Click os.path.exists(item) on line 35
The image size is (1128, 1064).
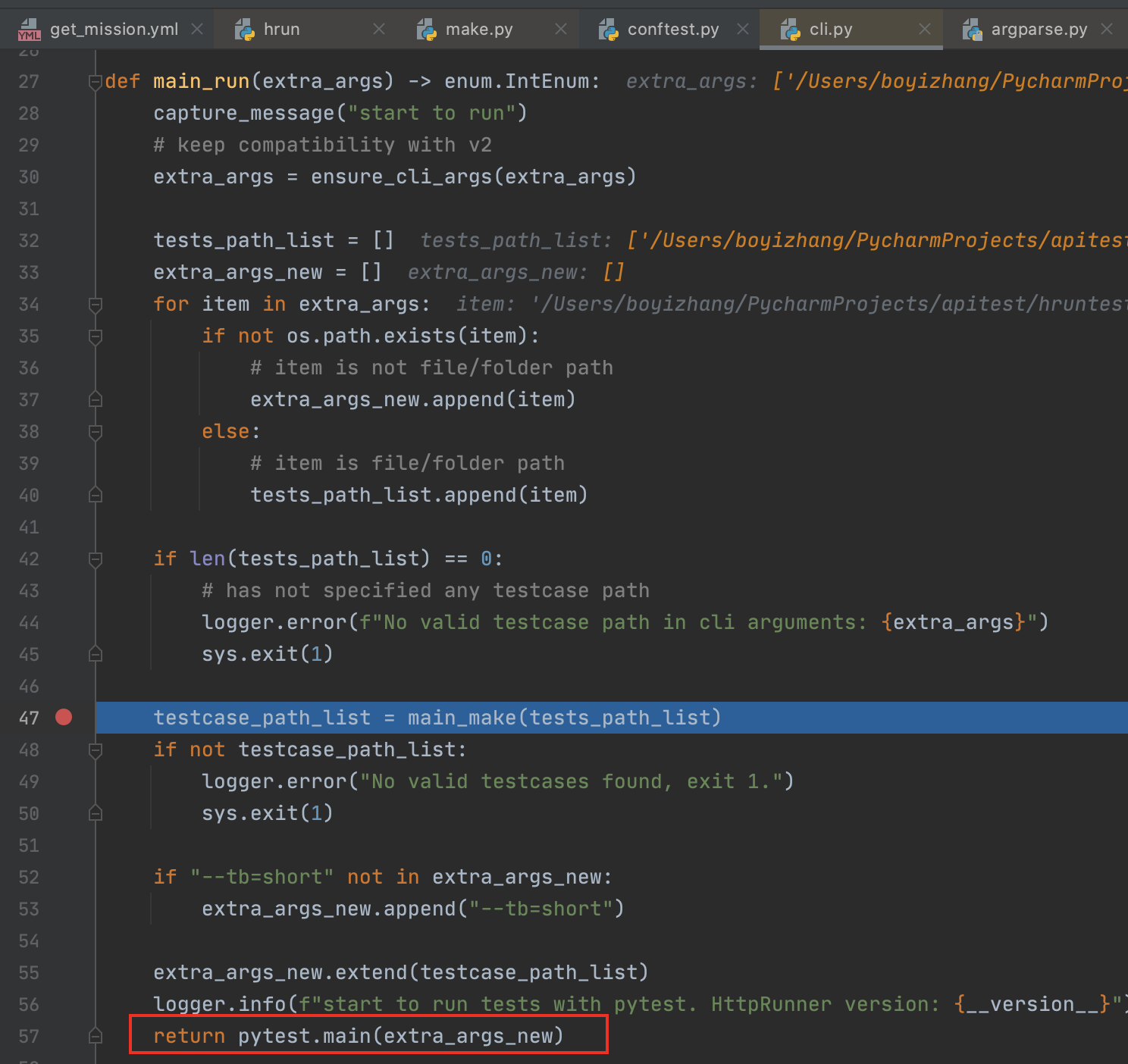pyautogui.click(x=408, y=336)
